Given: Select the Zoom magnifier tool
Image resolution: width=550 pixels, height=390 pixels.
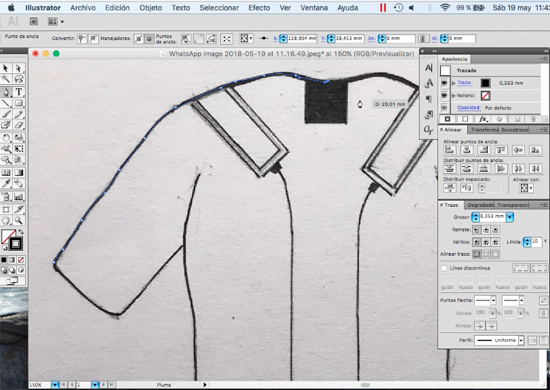Looking at the screenshot, I should [x=18, y=220].
